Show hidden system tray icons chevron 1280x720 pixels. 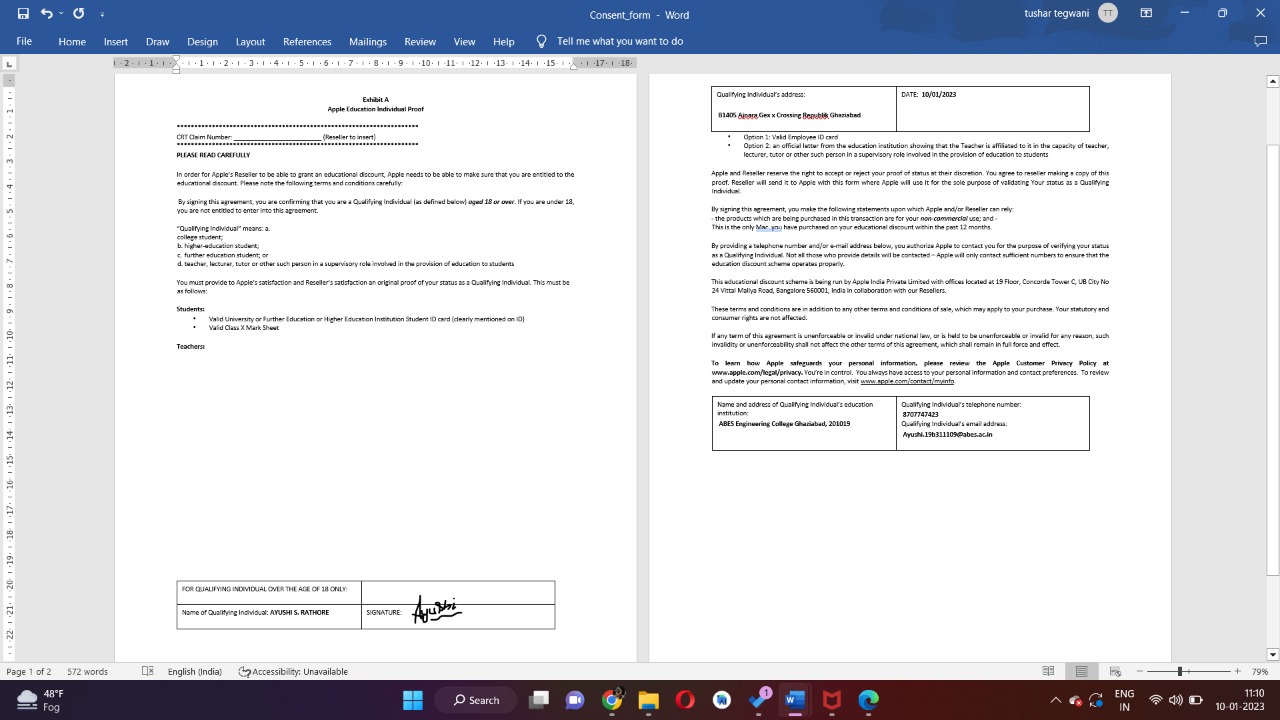(x=1055, y=700)
